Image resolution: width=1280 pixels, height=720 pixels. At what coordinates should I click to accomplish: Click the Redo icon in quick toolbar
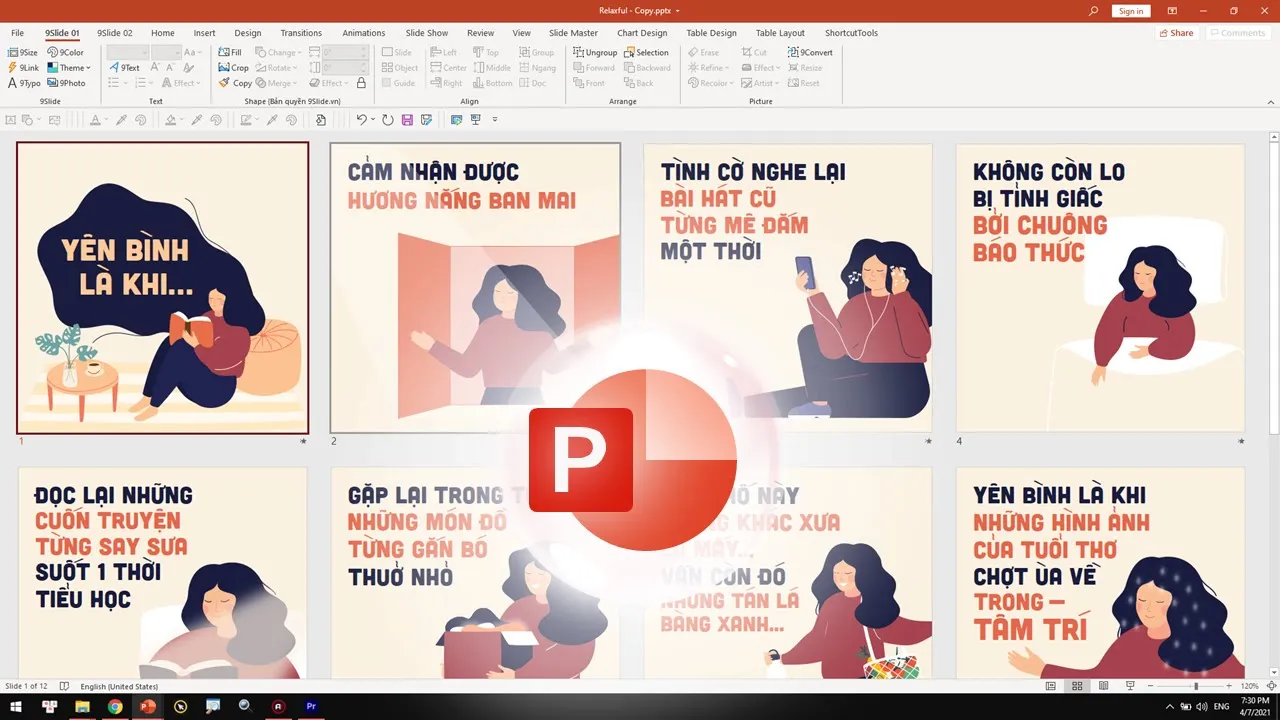[388, 120]
